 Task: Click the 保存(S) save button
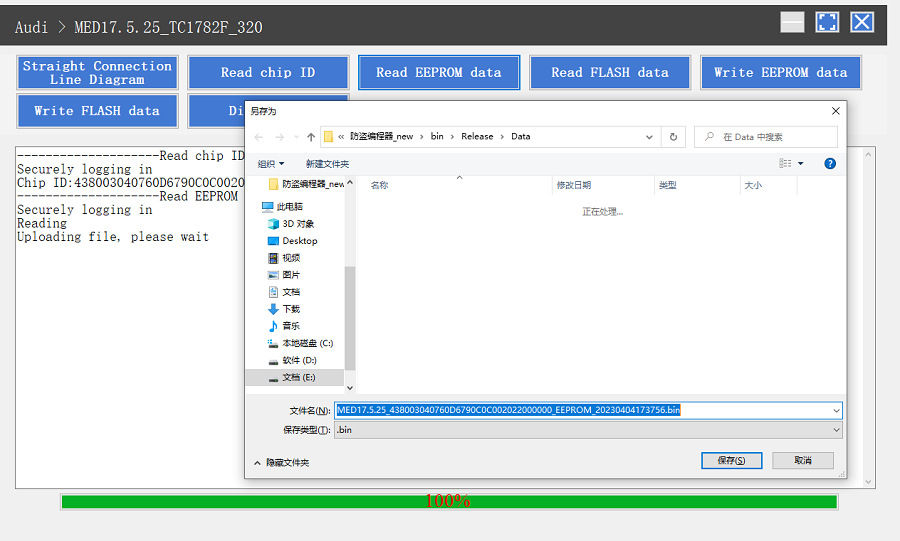[x=732, y=460]
